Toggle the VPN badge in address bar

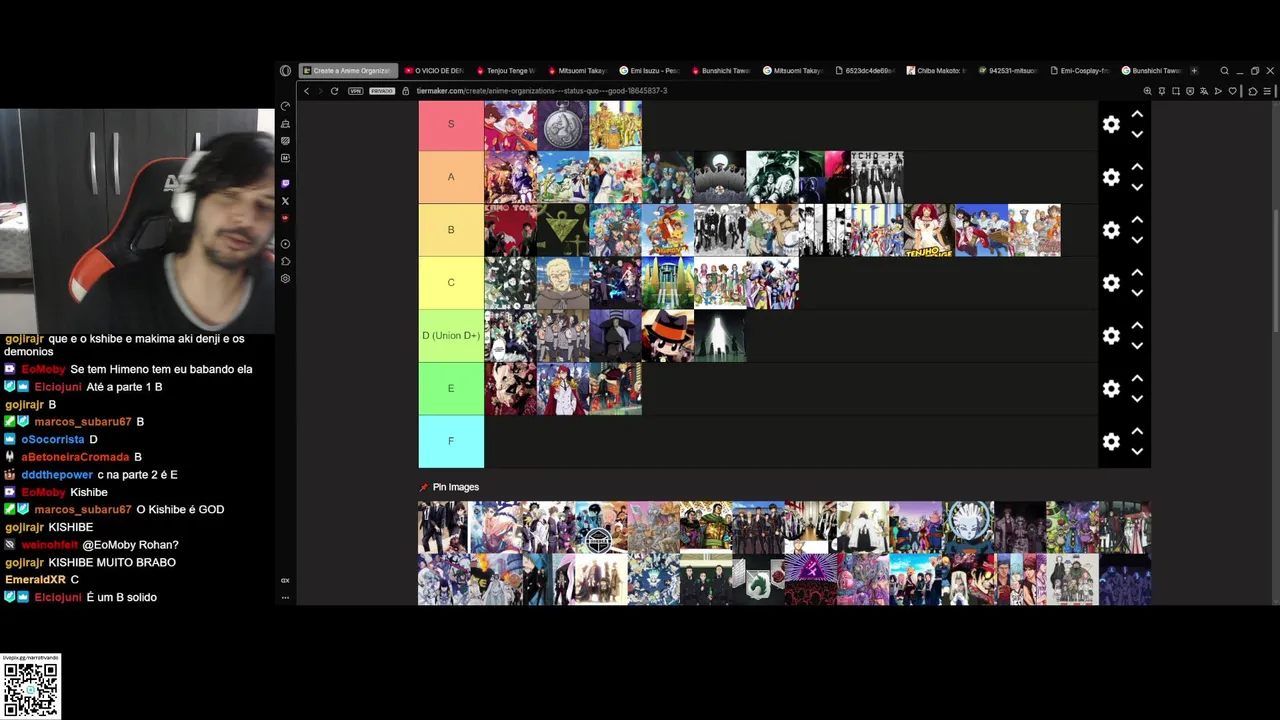click(356, 91)
